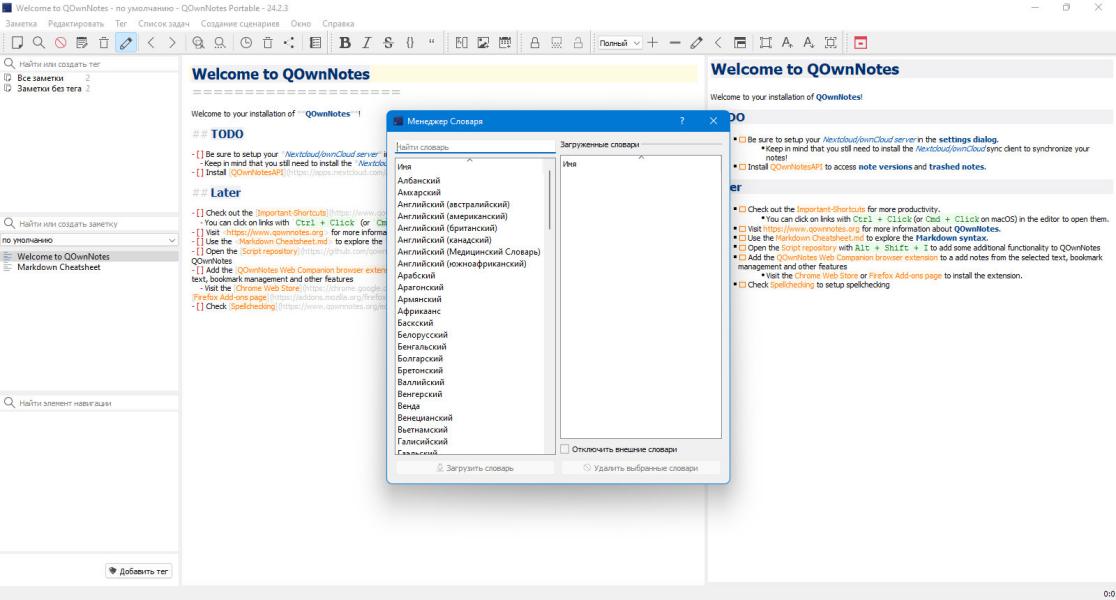Viewport: 1116px width, 600px height.
Task: Click the share note toolbar icon
Action: 289,43
